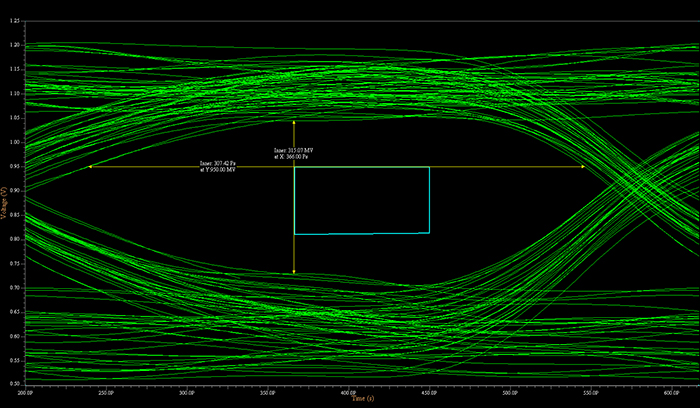The width and height of the screenshot is (700, 408).
Task: Click the right edge of cyan mask
Action: (x=429, y=200)
